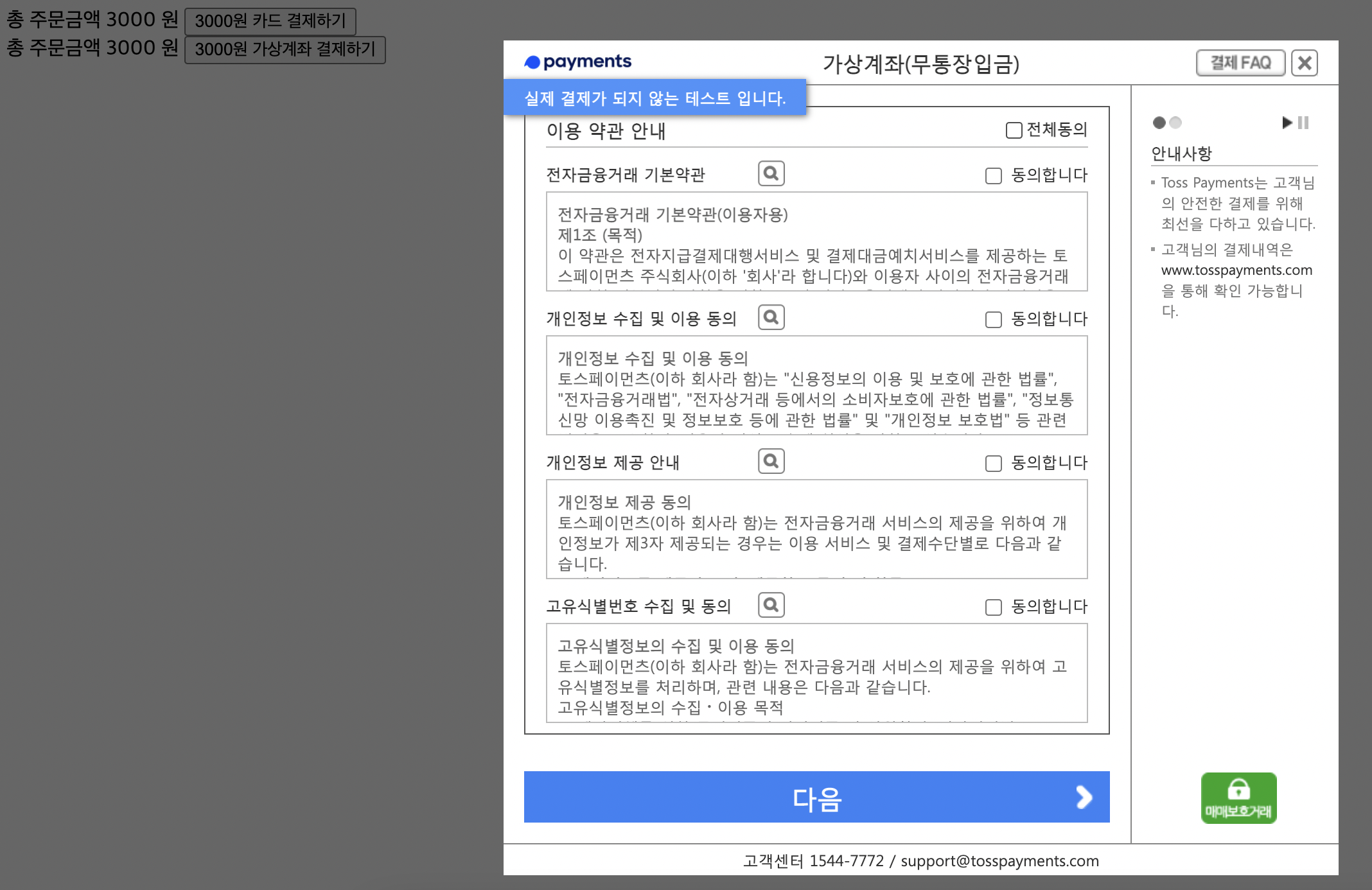This screenshot has height=890, width=1372.
Task: Agree to 개인정보 제공 안내 checkbox
Action: 993,464
